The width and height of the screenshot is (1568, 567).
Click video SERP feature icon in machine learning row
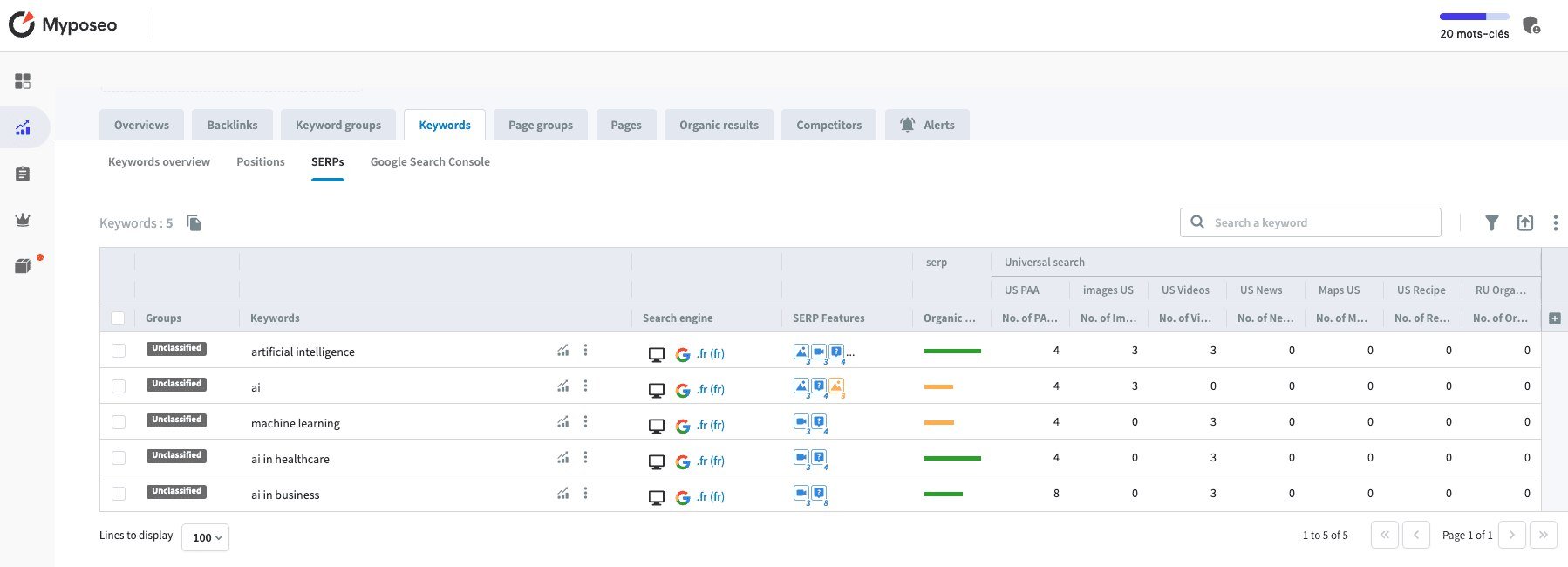pyautogui.click(x=801, y=422)
